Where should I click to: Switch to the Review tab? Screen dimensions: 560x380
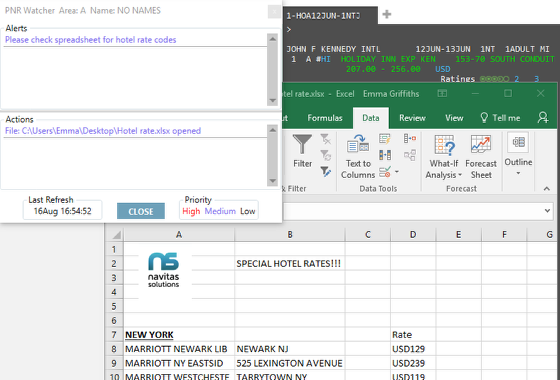[412, 118]
